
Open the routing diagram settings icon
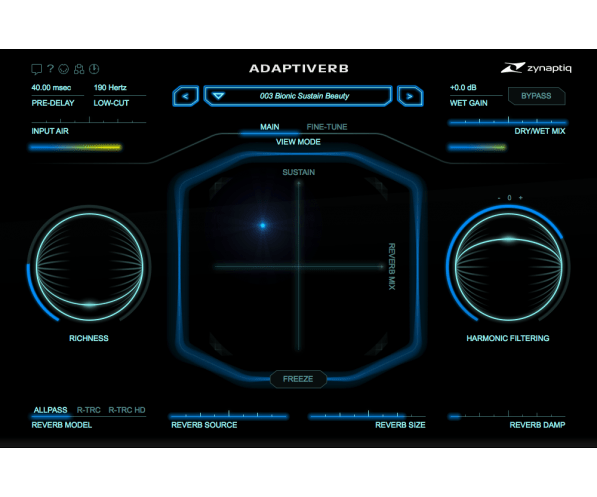(79, 69)
